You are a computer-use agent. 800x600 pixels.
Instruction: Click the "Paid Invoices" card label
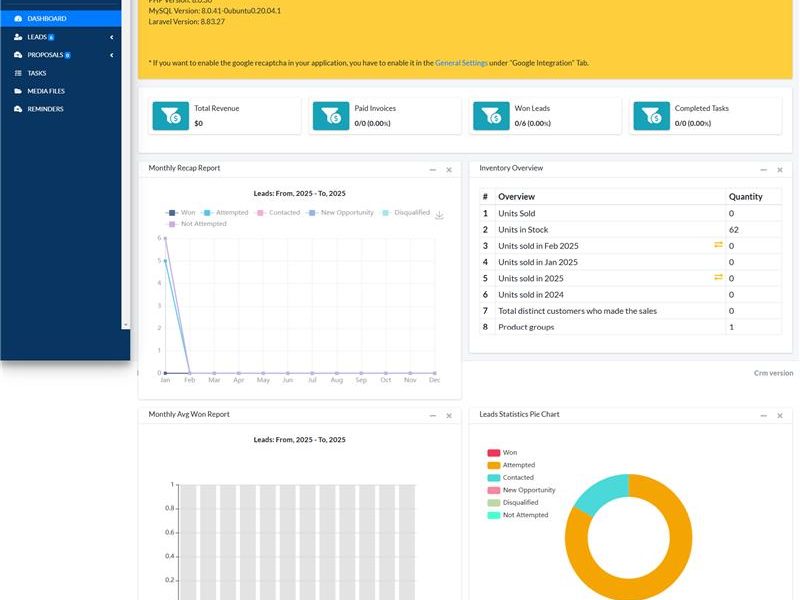coord(375,108)
